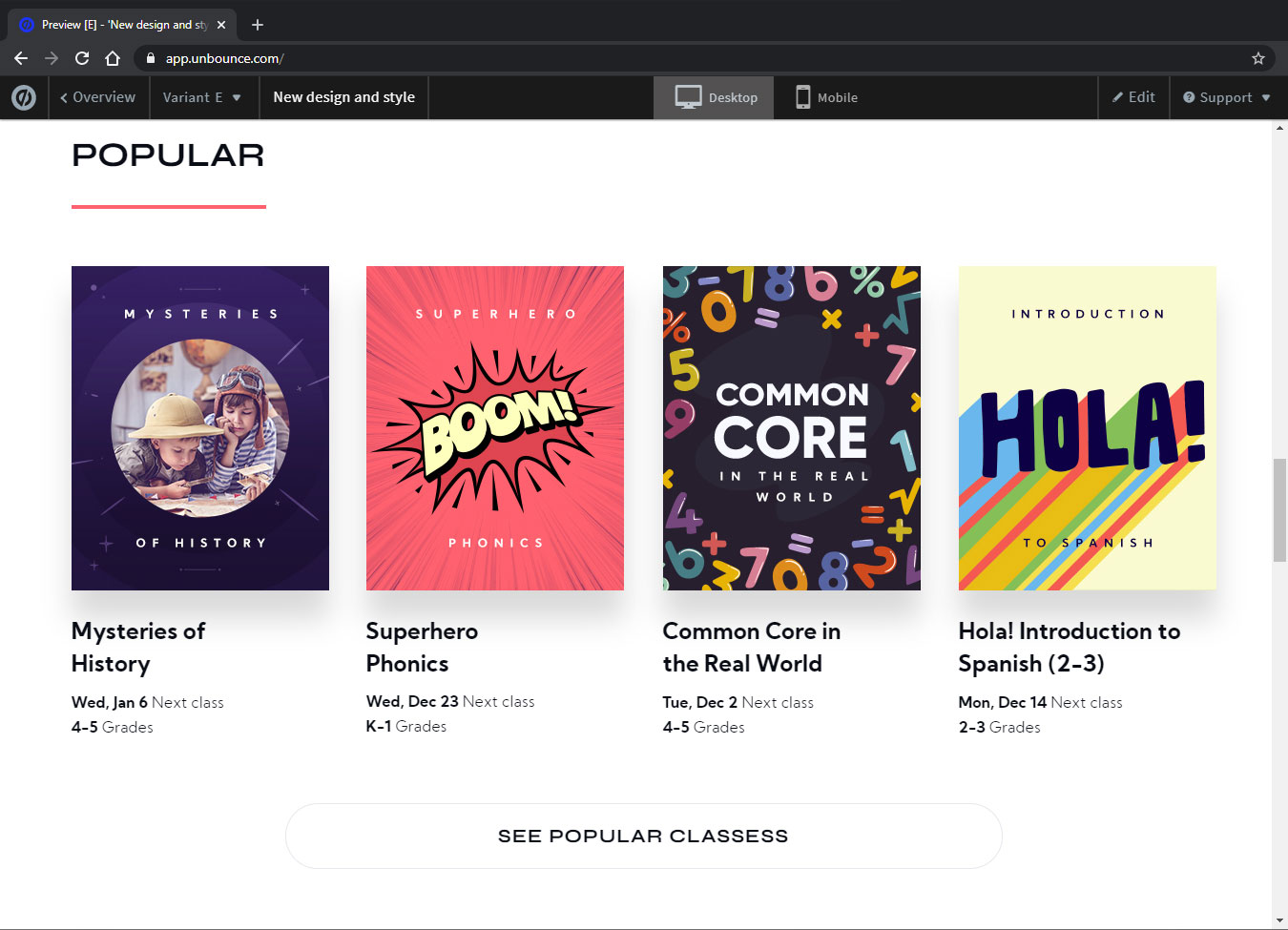Open the Variant E dropdown
Screen dimensions: 1288x930
tap(203, 97)
